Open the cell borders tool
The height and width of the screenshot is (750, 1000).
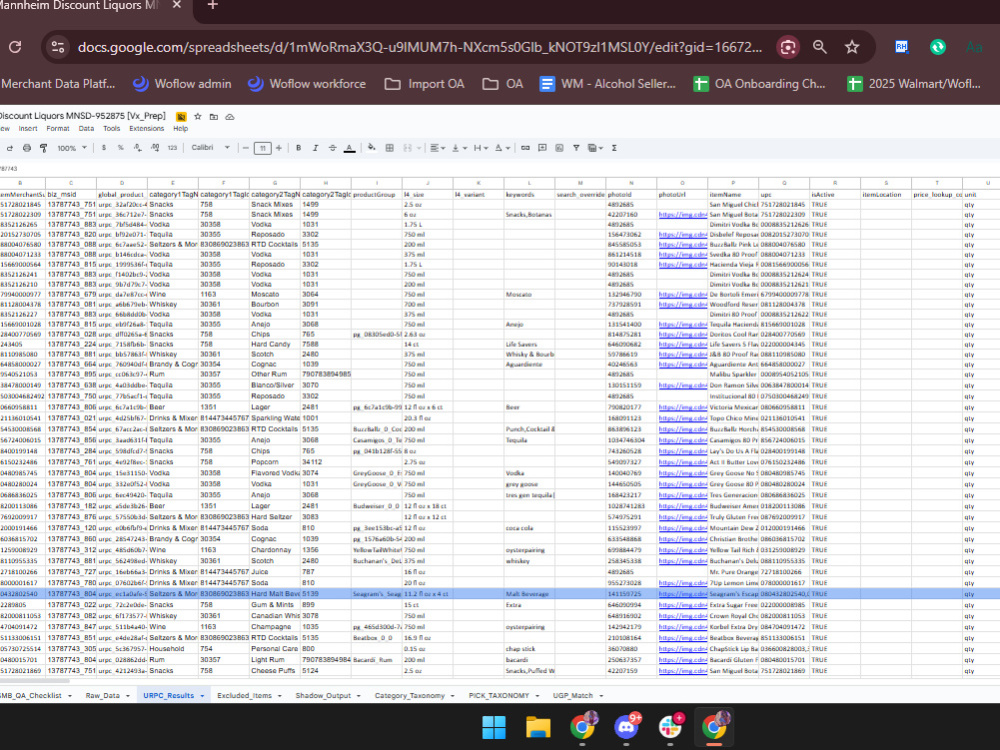pyautogui.click(x=390, y=148)
